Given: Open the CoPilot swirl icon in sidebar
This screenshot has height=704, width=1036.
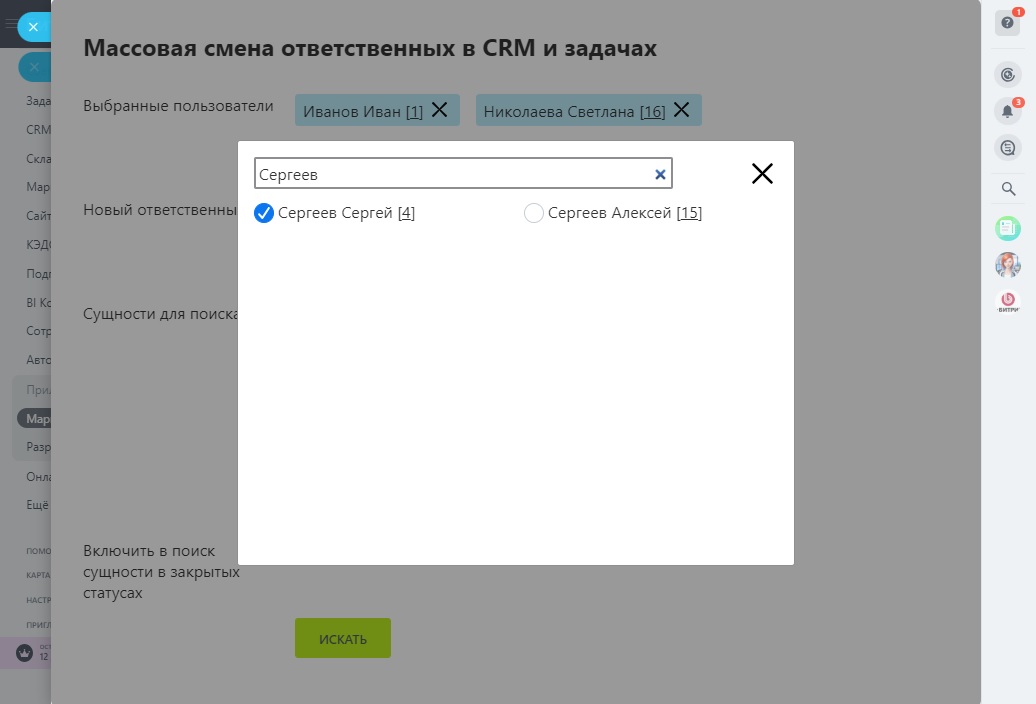Looking at the screenshot, I should tap(1007, 74).
